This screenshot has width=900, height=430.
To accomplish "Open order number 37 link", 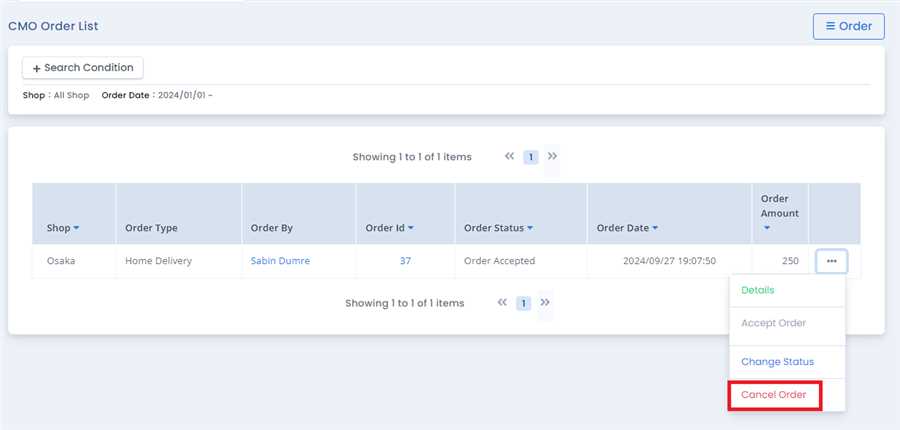I will 405,261.
